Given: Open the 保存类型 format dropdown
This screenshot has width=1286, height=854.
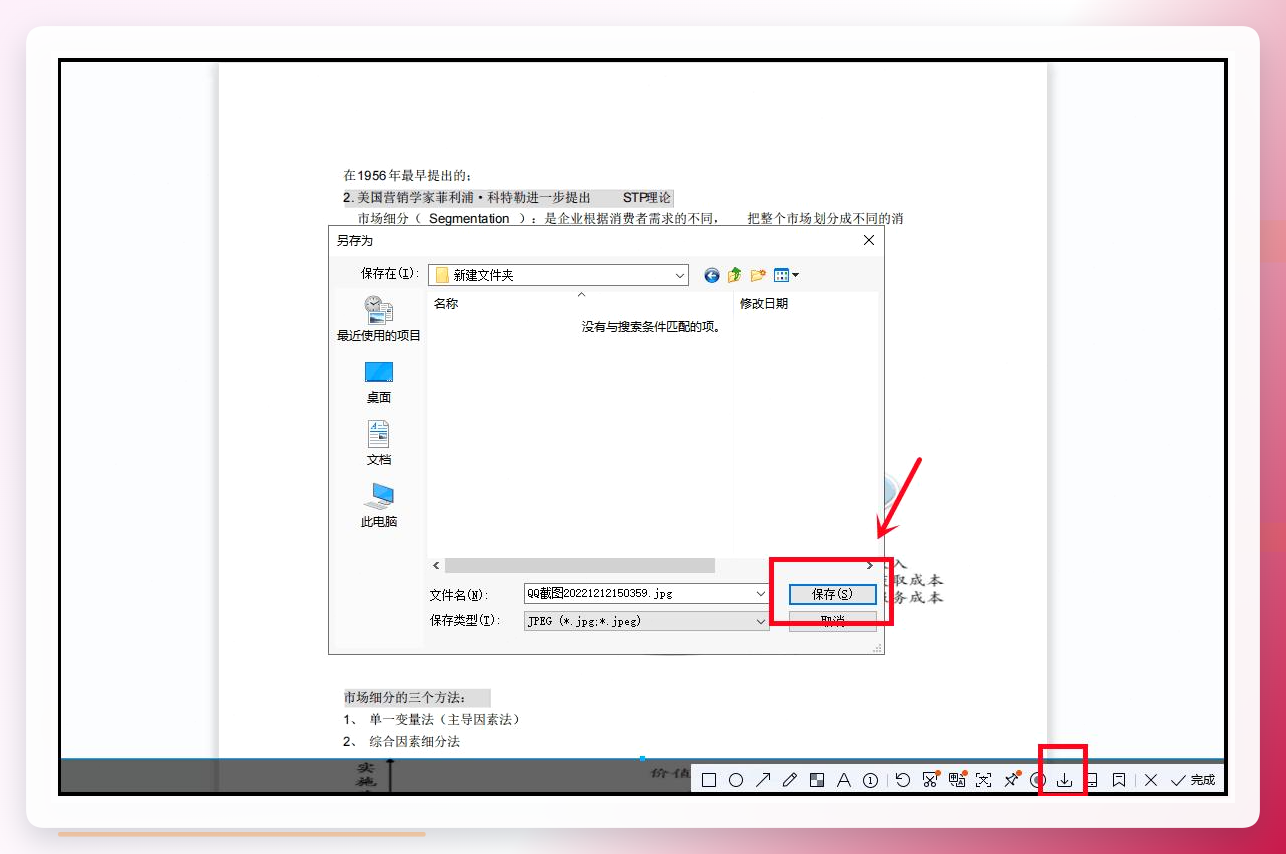Looking at the screenshot, I should click(646, 621).
